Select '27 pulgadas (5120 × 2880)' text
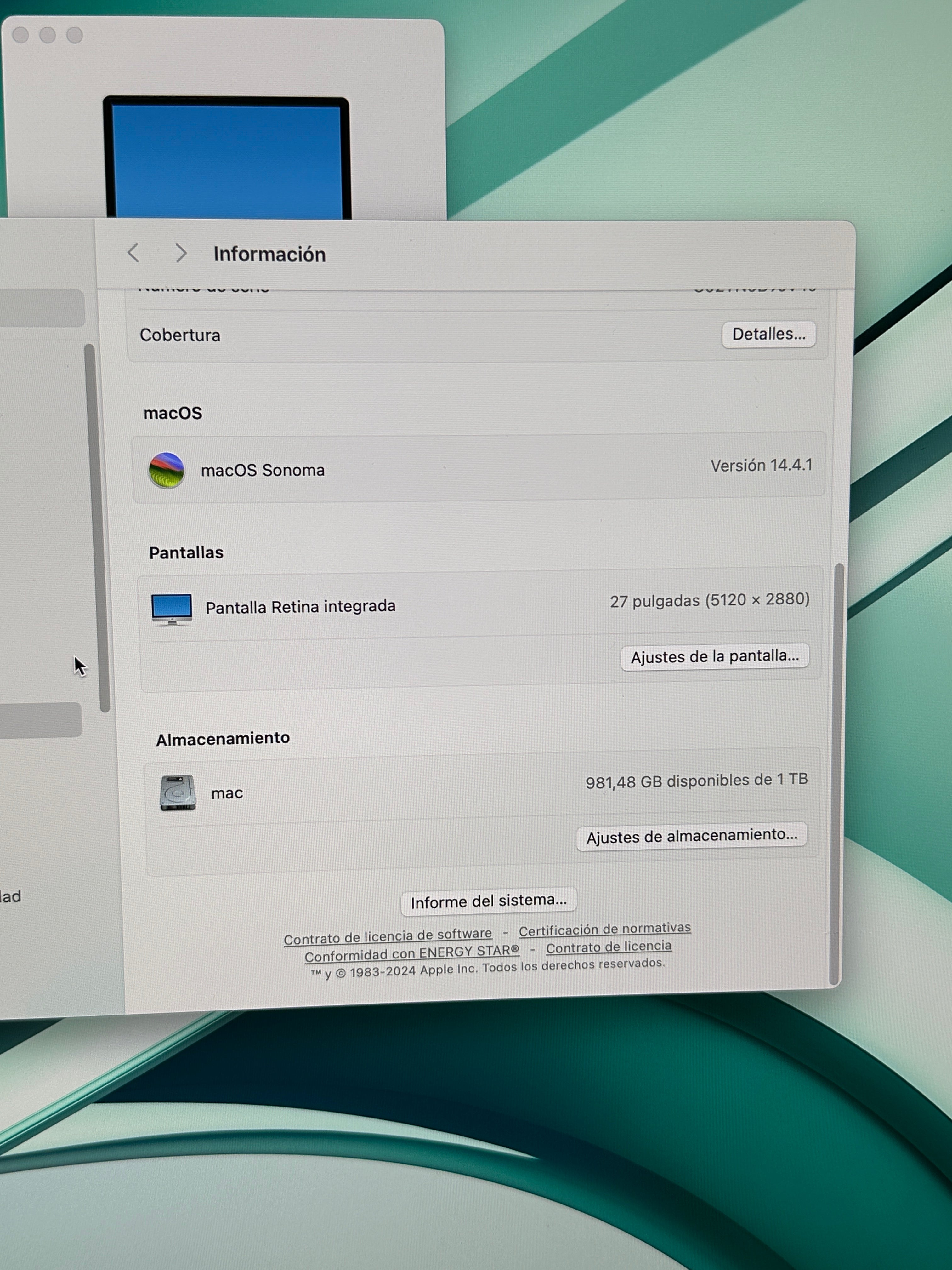 coord(710,601)
